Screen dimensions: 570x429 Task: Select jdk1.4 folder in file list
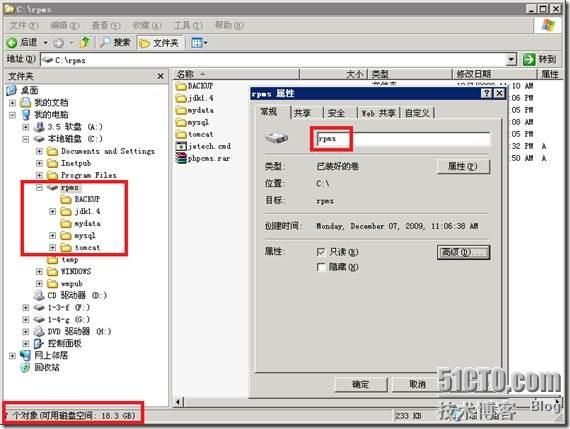coord(194,98)
